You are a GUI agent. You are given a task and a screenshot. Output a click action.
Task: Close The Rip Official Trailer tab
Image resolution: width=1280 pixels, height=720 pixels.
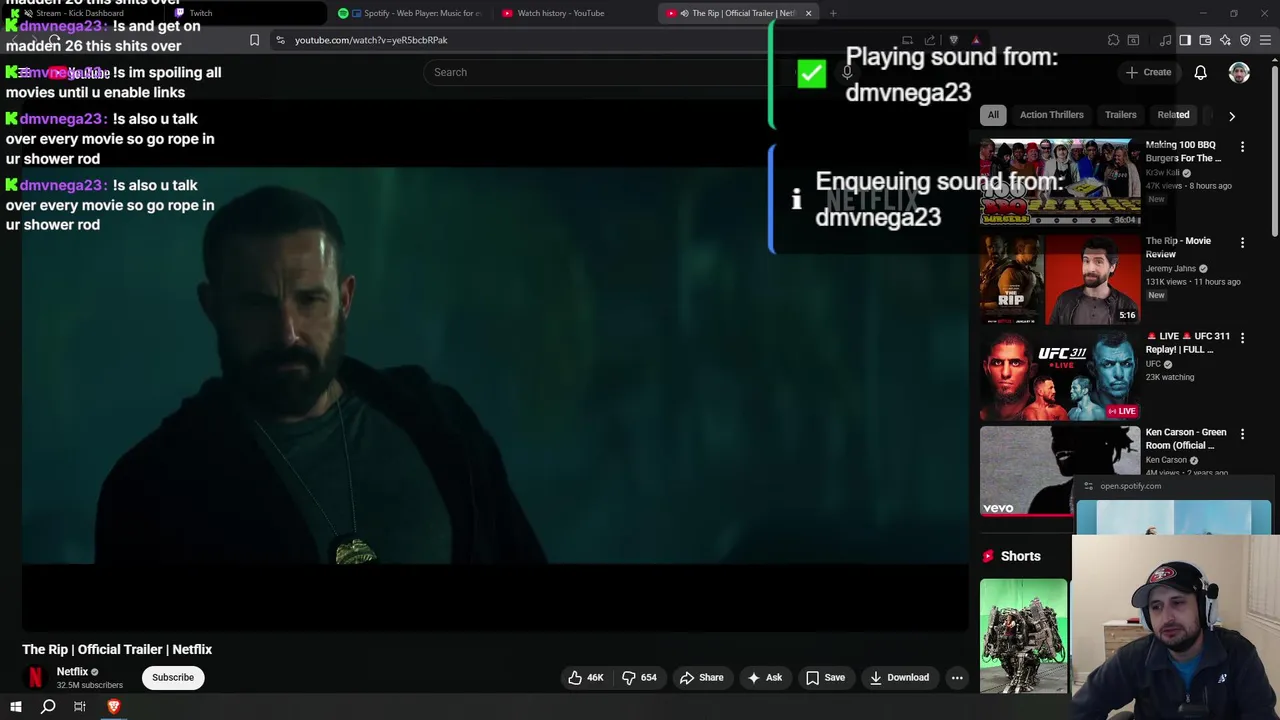808,13
